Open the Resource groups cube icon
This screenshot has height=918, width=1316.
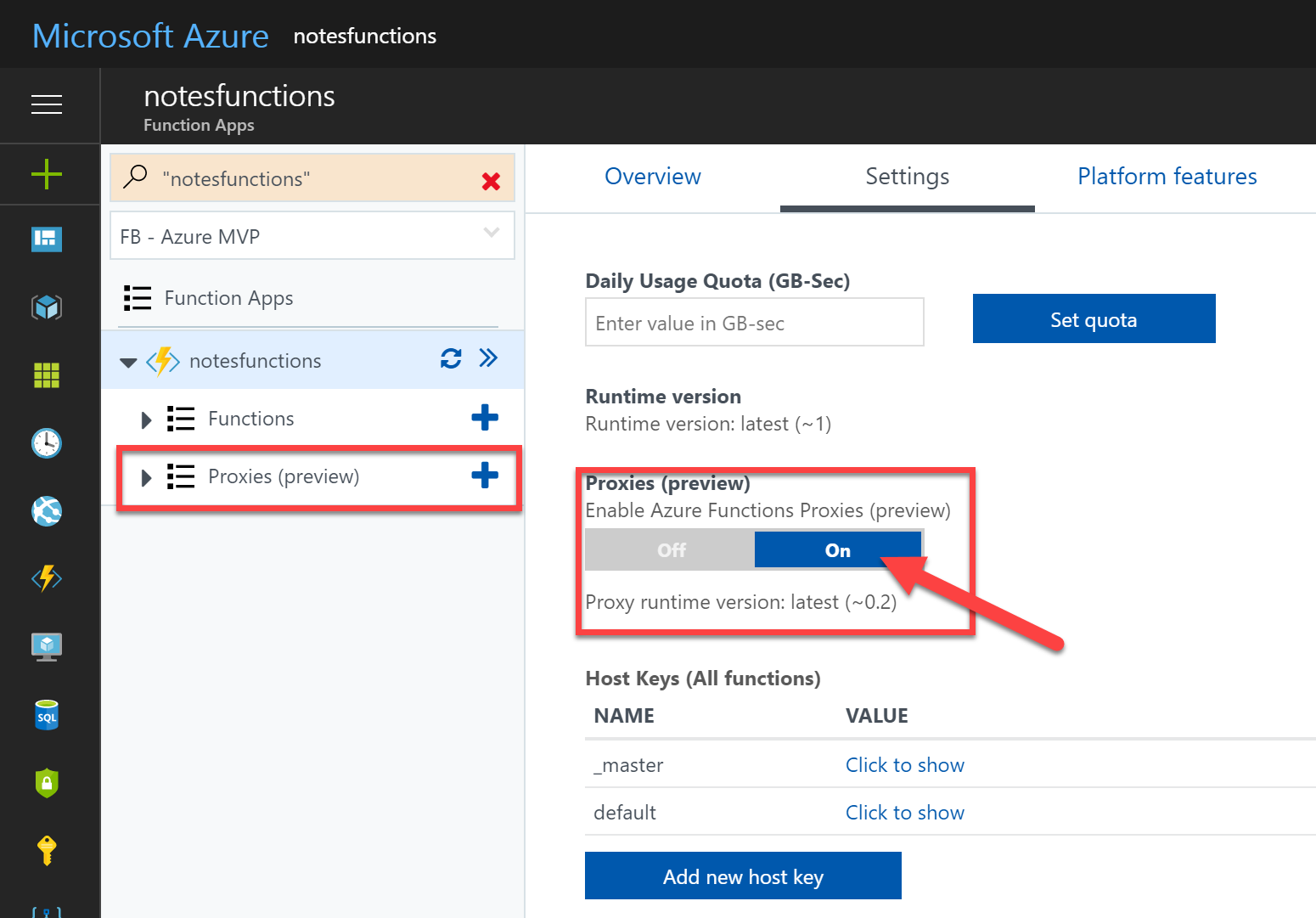pyautogui.click(x=47, y=307)
